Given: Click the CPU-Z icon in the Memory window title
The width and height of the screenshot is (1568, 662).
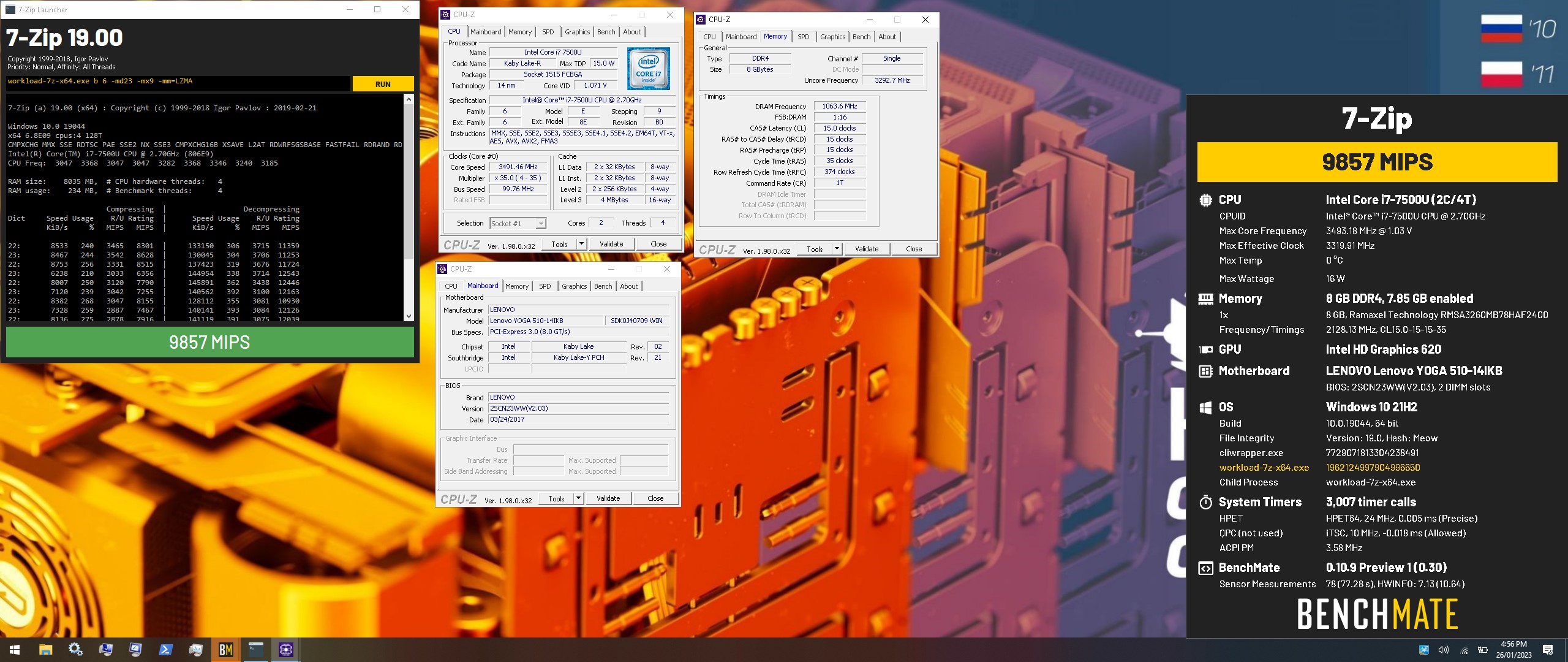Looking at the screenshot, I should 701,20.
